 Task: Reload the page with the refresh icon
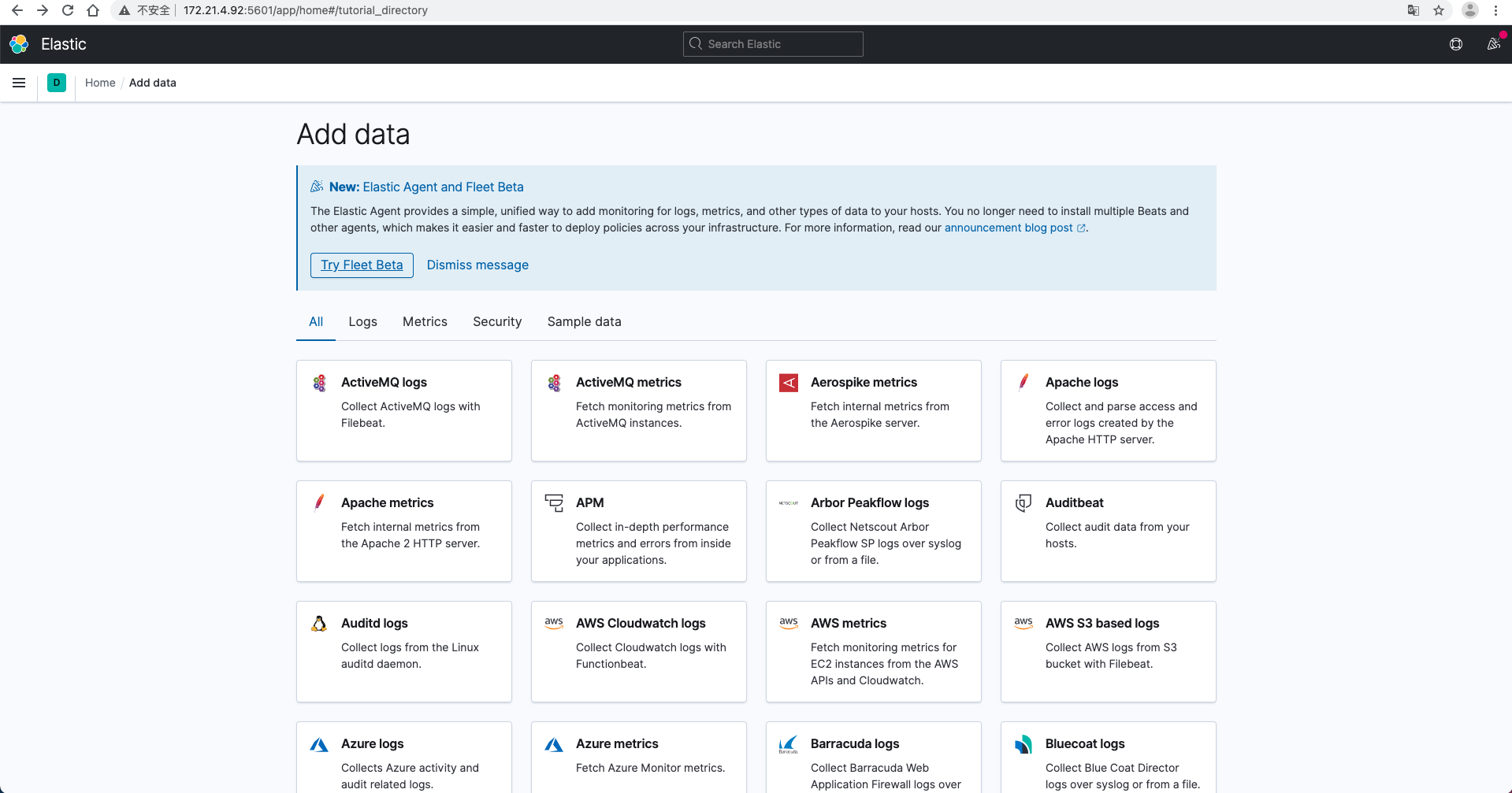pyautogui.click(x=68, y=10)
